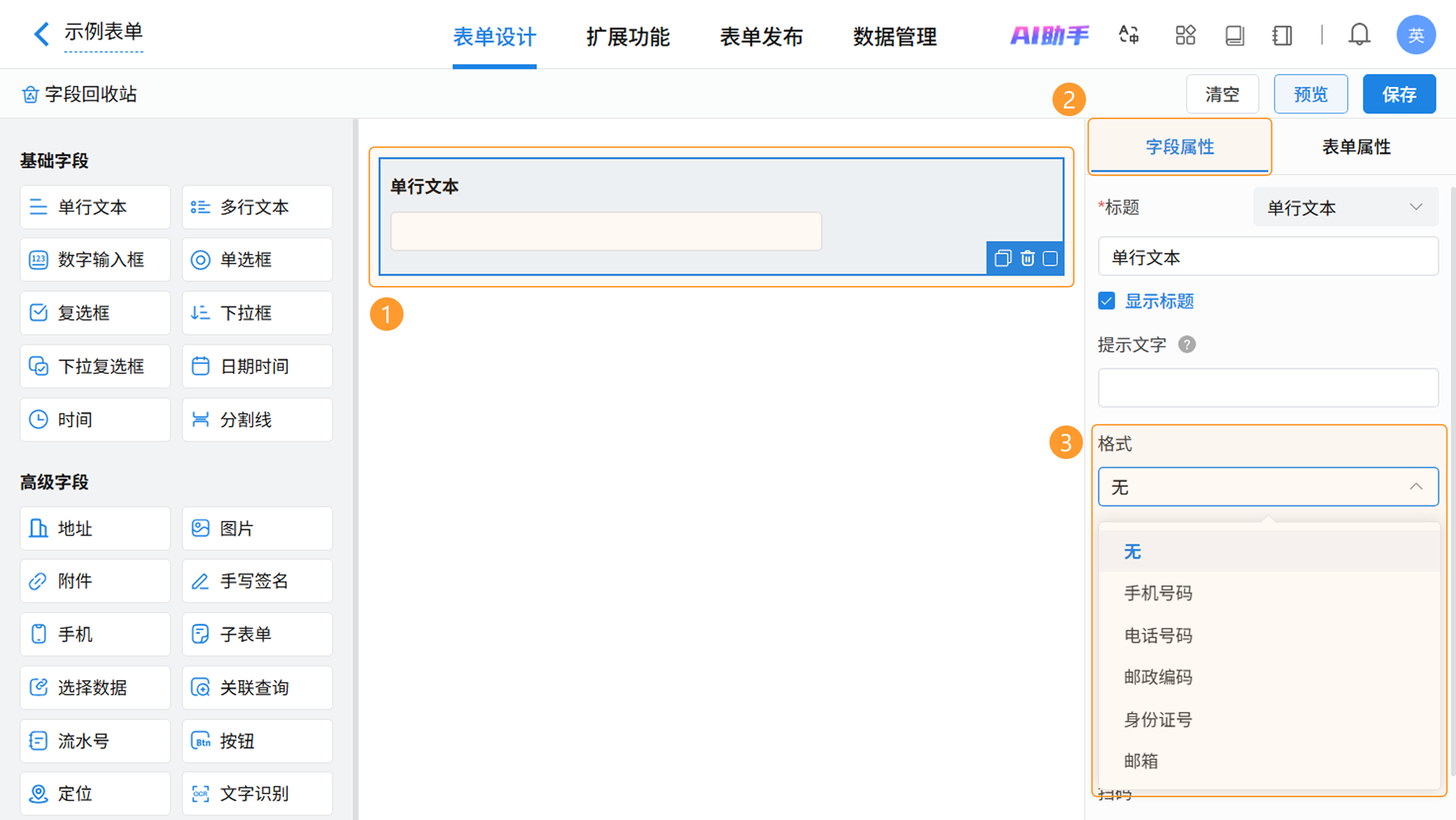Add 日期时间 field from basic fields

click(x=257, y=366)
